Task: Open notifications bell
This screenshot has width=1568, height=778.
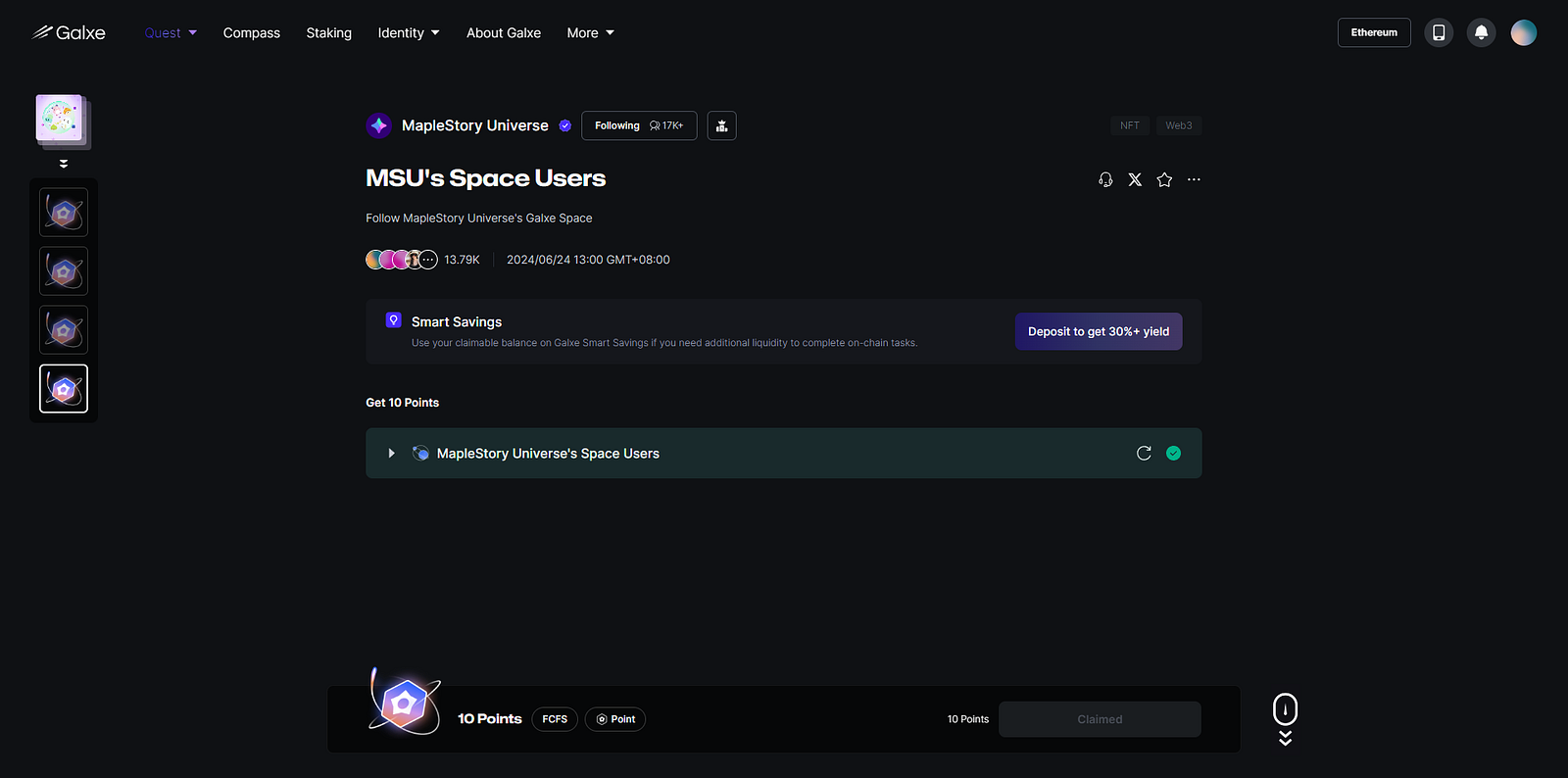Action: point(1482,32)
